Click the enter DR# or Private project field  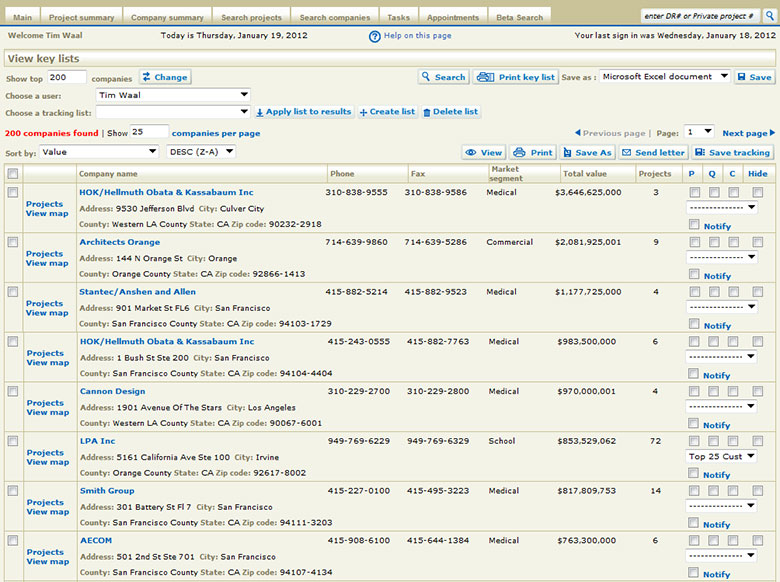tap(700, 16)
